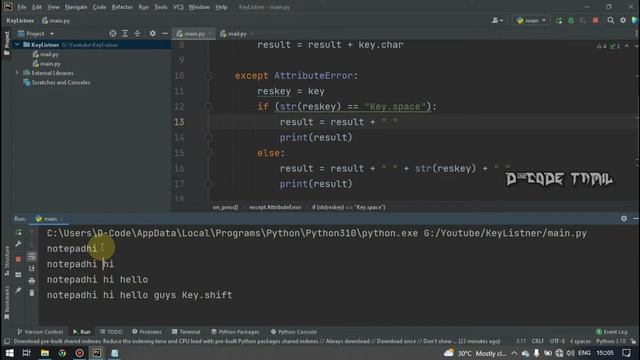Open the Edit menu
The width and height of the screenshot is (640, 360).
(37, 7)
